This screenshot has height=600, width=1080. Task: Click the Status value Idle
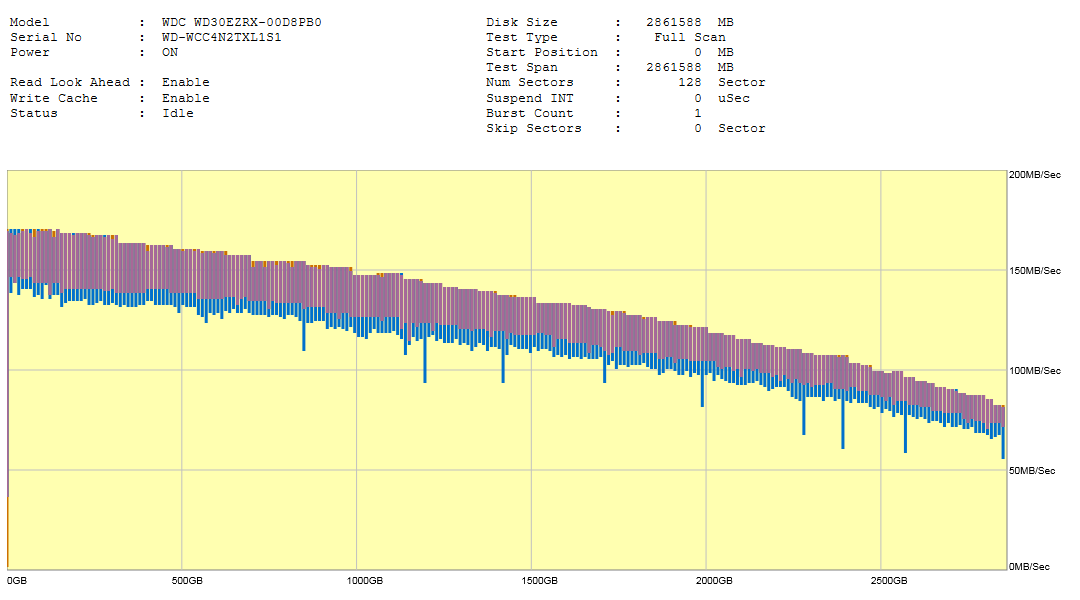coord(178,113)
